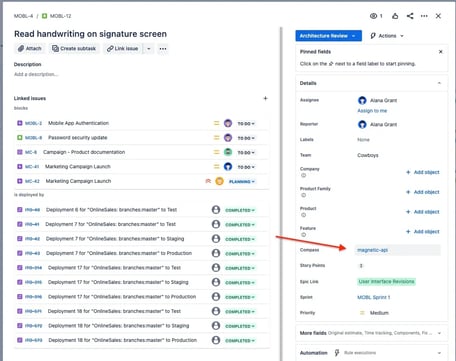Open Deployment 17 to Production issue
The height and width of the screenshot is (361, 456).
(122, 297)
